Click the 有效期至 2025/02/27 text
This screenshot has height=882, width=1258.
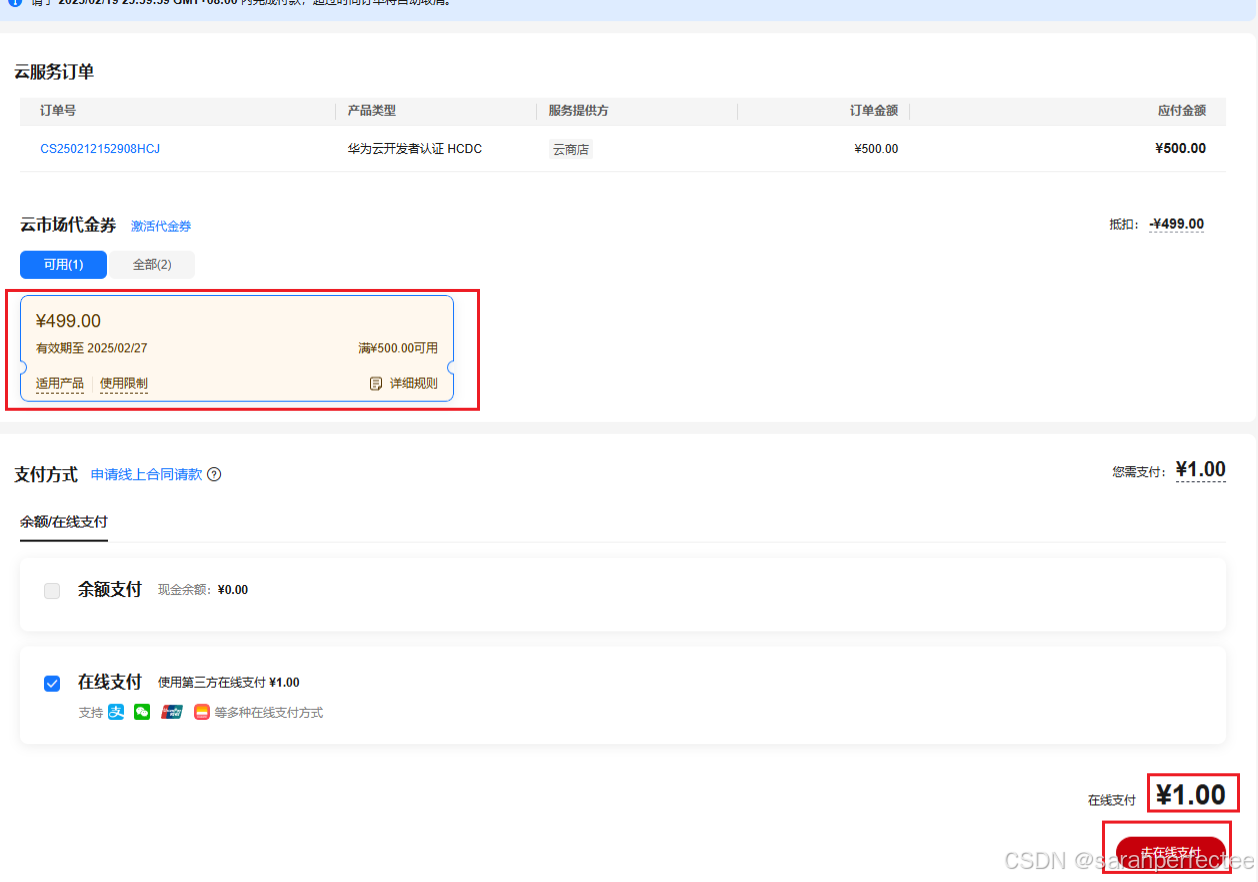(92, 348)
